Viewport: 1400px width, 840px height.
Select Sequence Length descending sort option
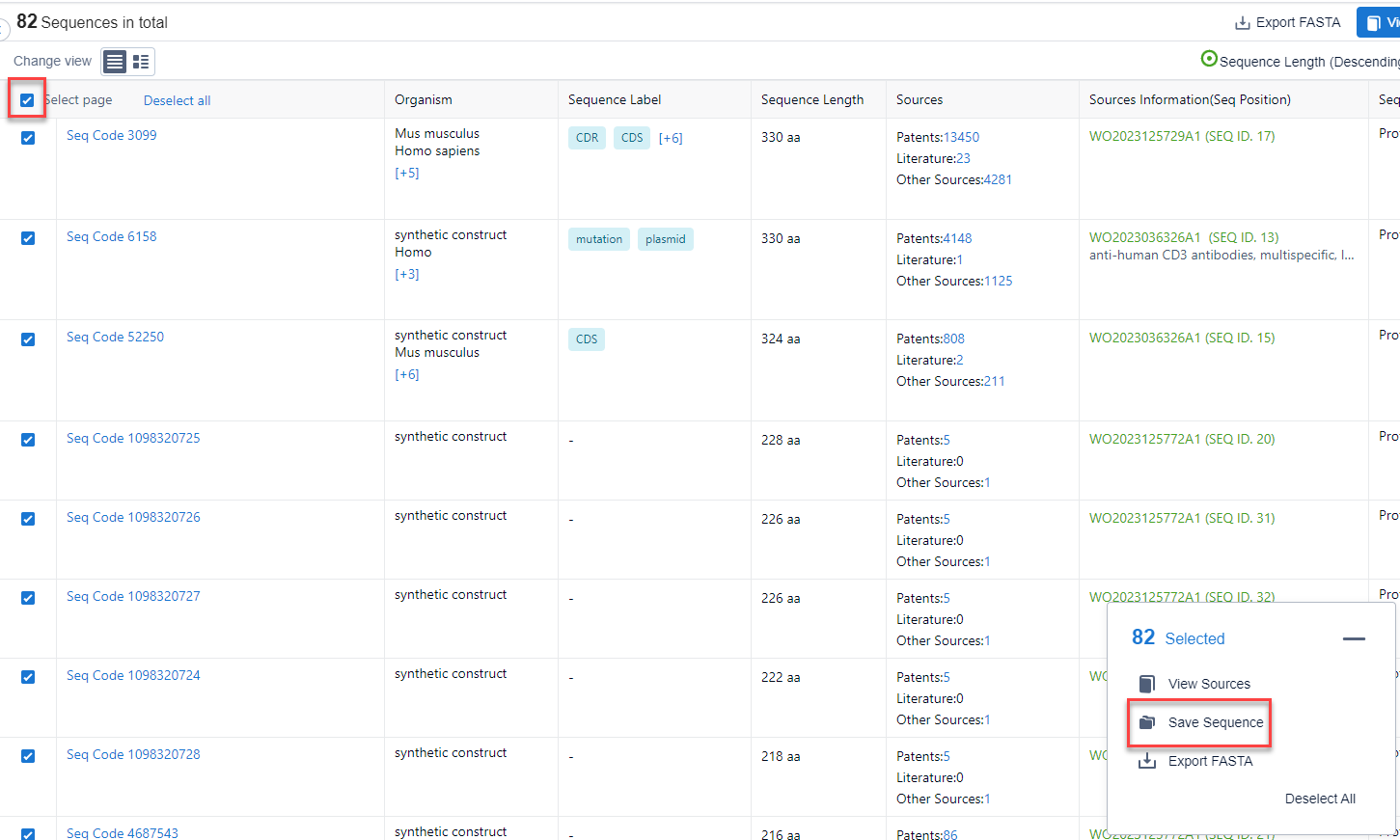1209,60
